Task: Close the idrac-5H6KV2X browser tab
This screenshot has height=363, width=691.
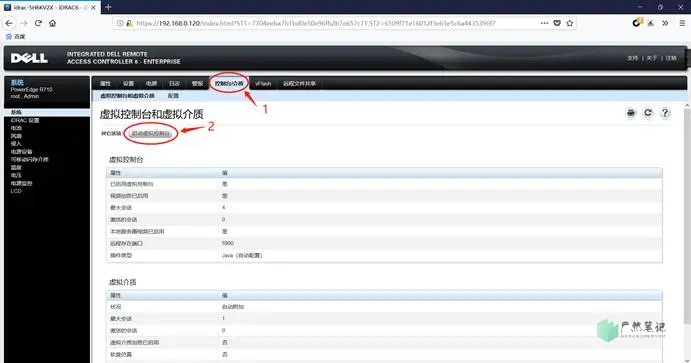Action: click(x=93, y=7)
